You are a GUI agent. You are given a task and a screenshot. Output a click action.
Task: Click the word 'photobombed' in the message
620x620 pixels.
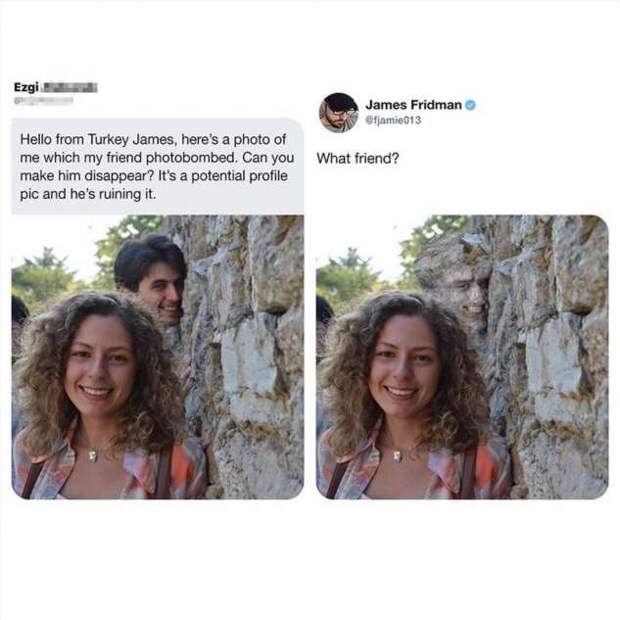192,158
